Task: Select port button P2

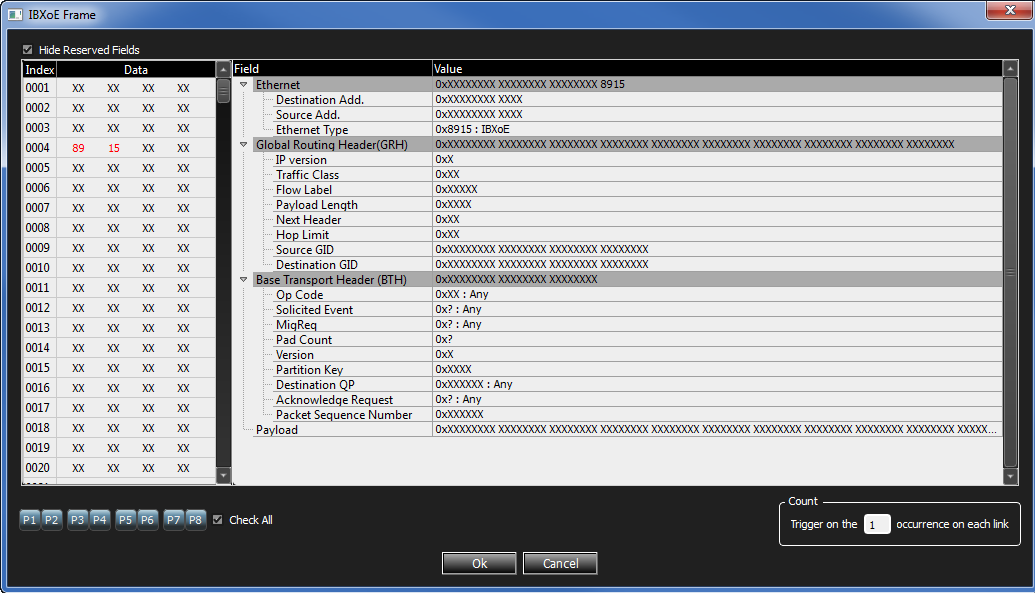Action: point(51,520)
